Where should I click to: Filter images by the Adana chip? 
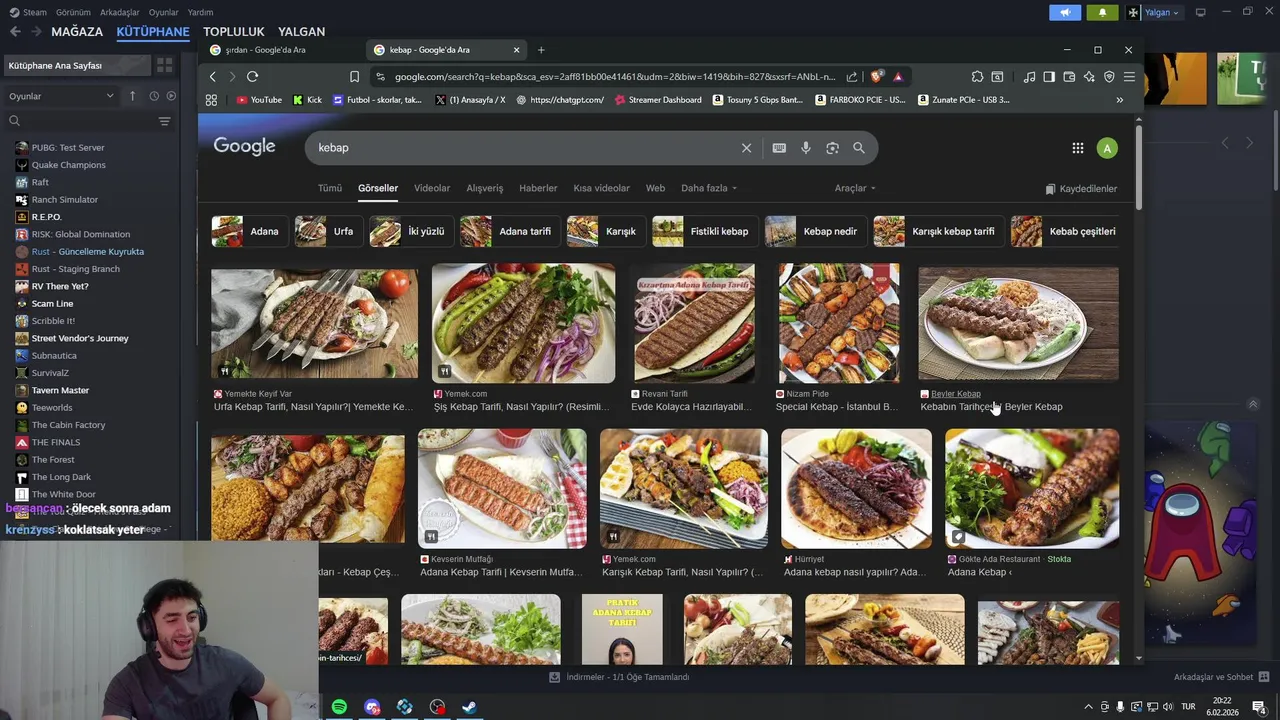[250, 231]
